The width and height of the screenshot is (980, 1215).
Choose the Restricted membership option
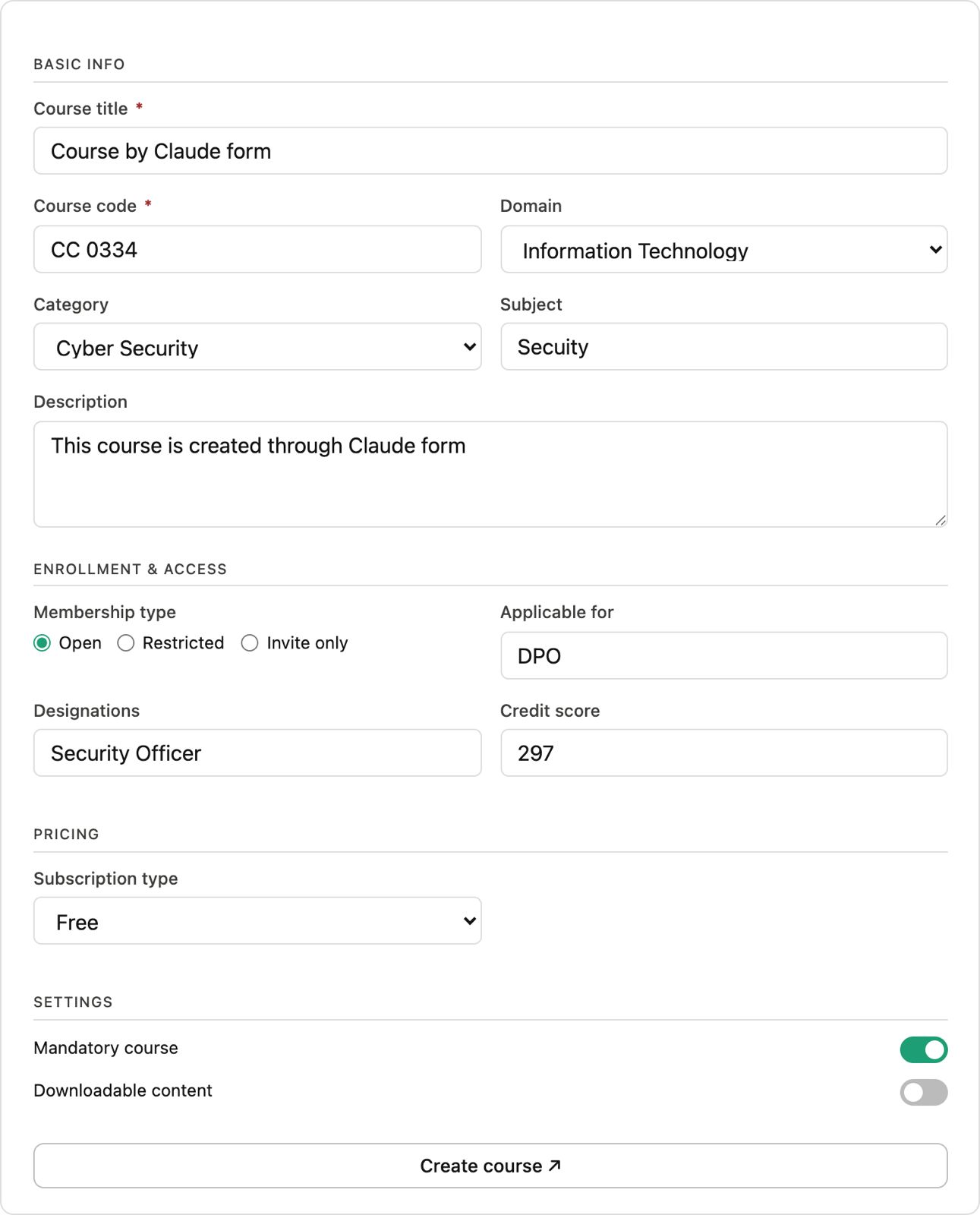coord(126,643)
